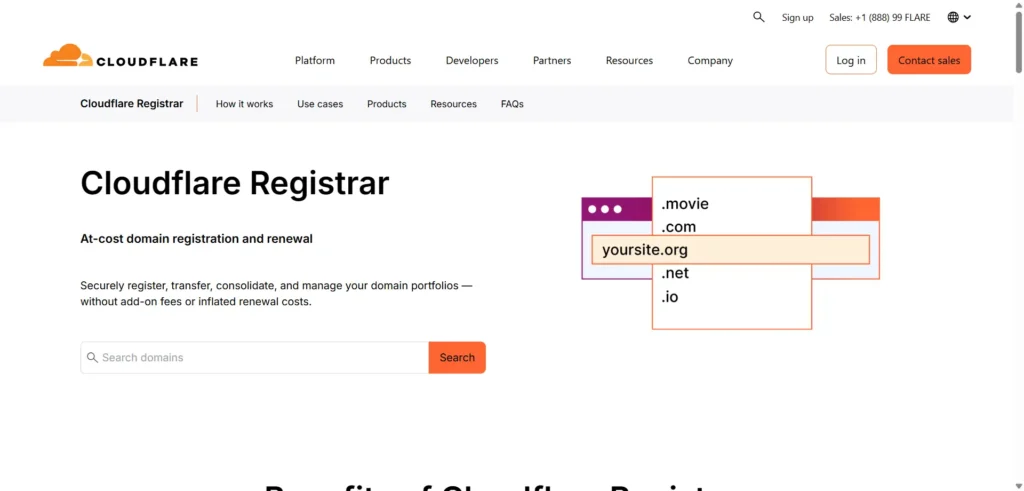Click the Log in button
This screenshot has height=491, width=1024.
(x=851, y=59)
